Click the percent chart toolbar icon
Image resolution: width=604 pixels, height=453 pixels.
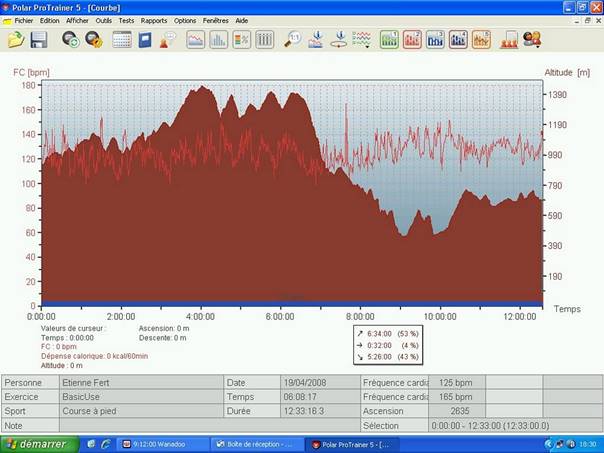(242, 40)
